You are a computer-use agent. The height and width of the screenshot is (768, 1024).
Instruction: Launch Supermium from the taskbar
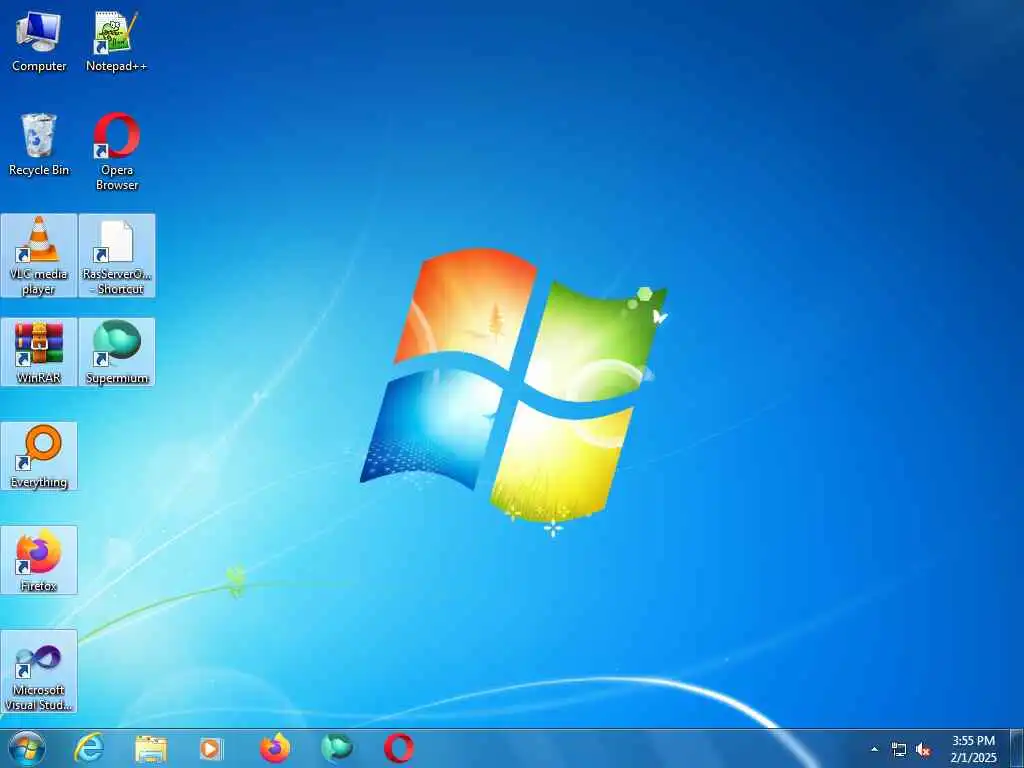click(337, 748)
